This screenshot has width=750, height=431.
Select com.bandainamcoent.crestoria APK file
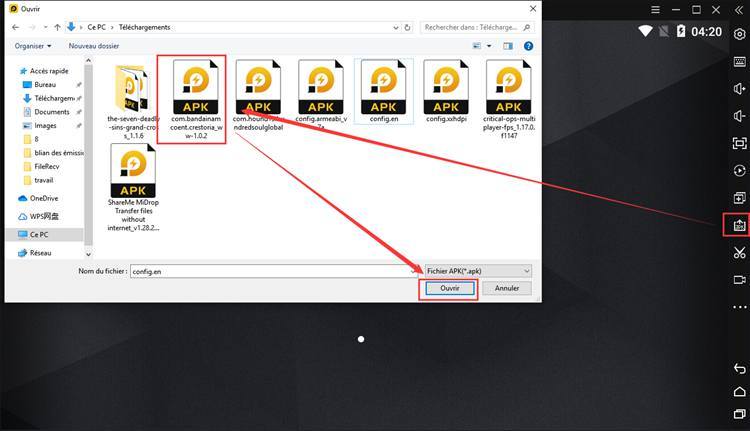[196, 99]
